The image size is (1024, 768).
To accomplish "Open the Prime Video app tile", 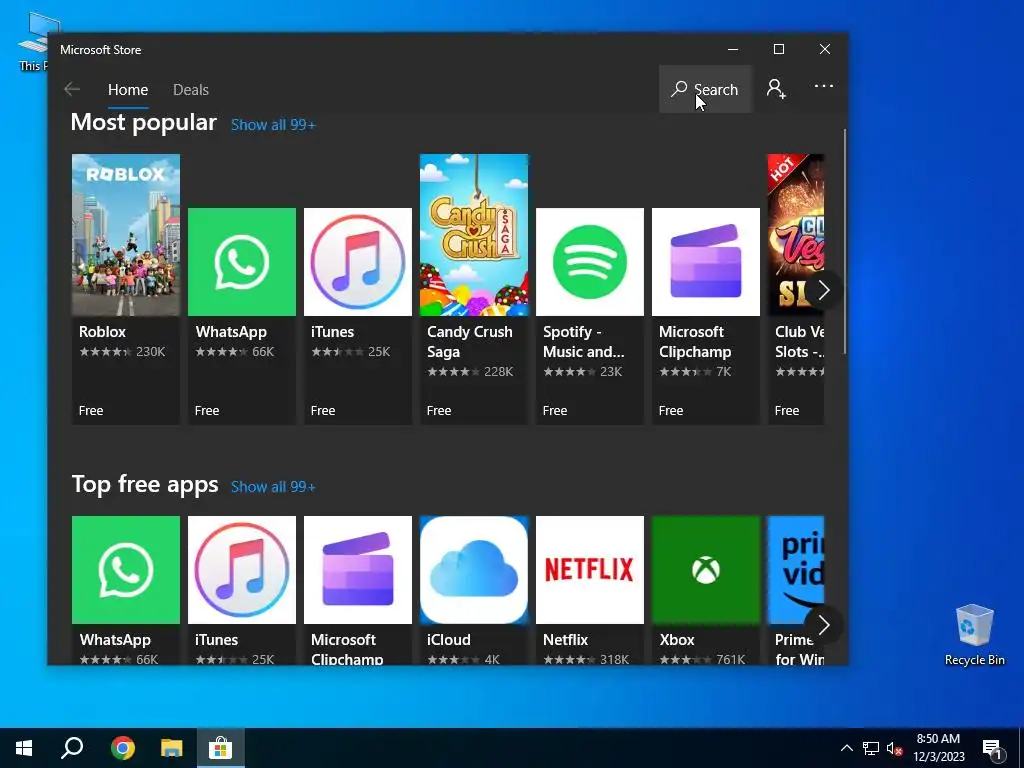I will (795, 590).
